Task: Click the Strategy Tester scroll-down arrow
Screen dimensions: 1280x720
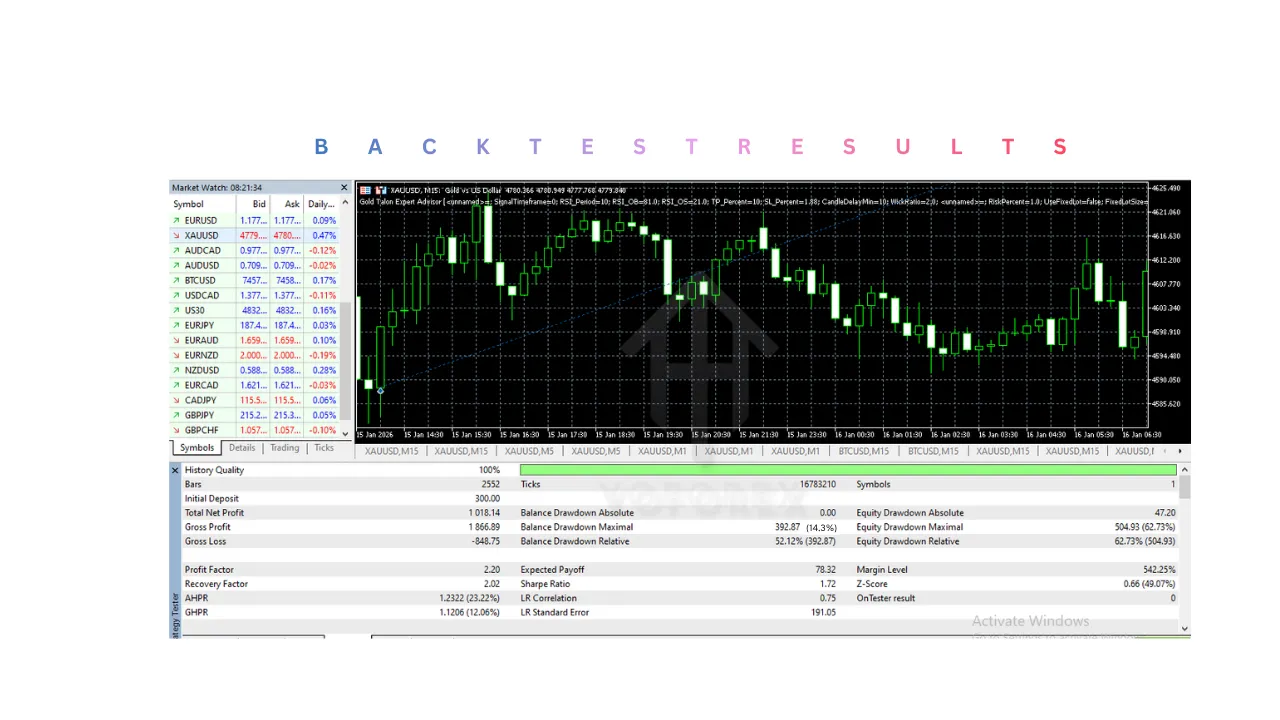Action: point(1185,628)
